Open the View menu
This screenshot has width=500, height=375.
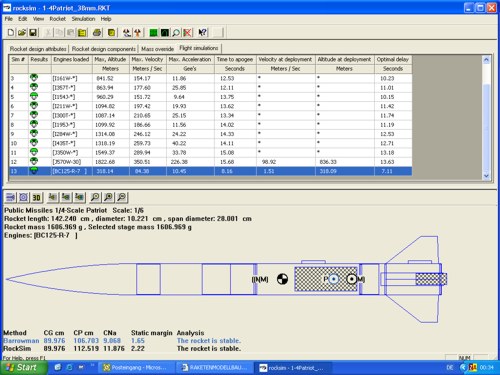[38, 19]
